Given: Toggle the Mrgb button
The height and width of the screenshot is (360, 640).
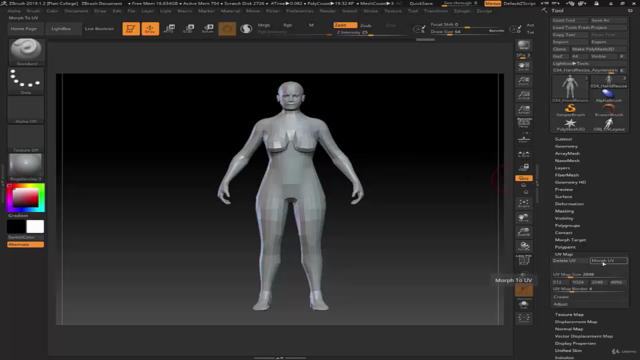Looking at the screenshot, I should 264,25.
